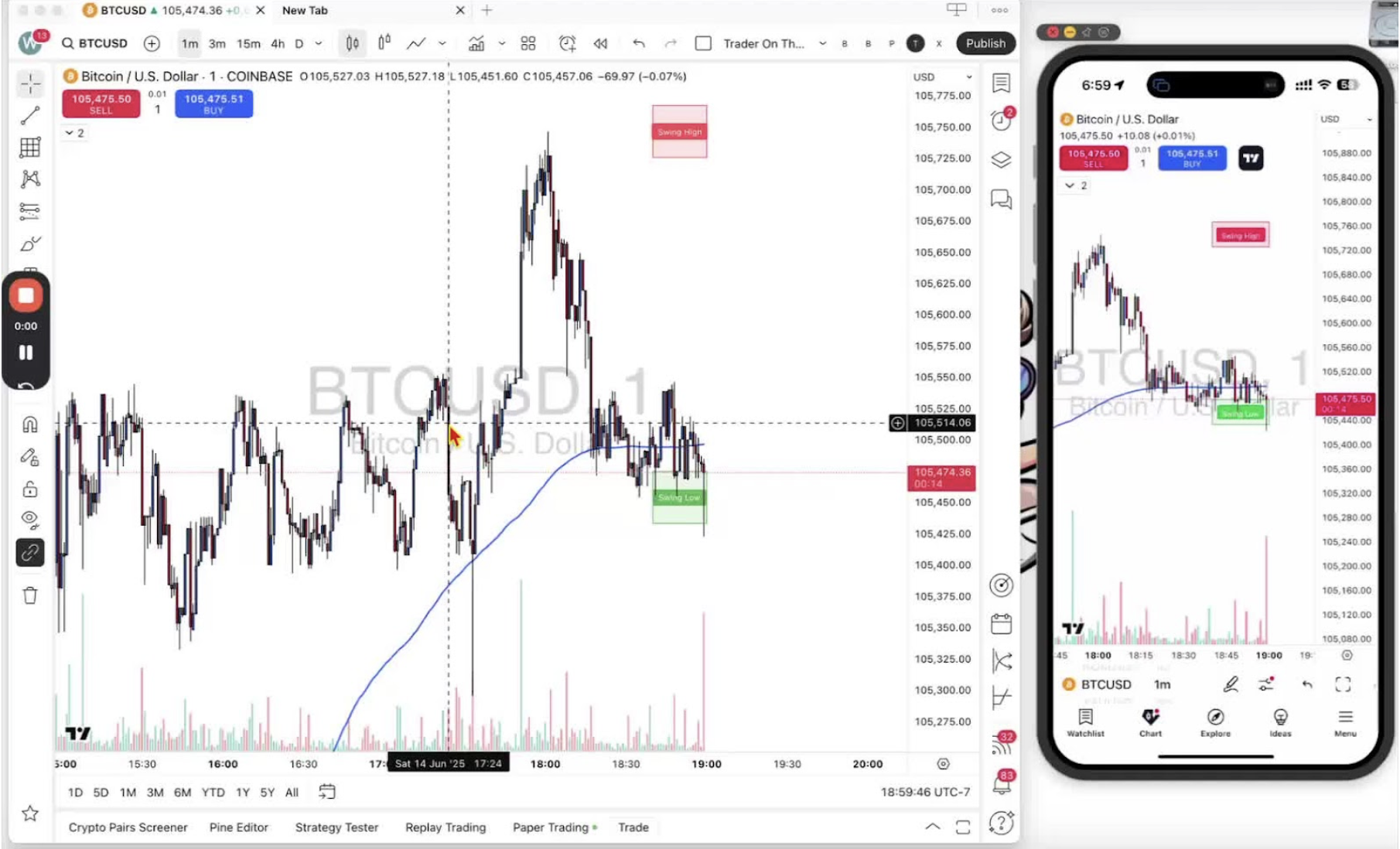The height and width of the screenshot is (849, 1400).
Task: Open the candlestick chart type selector
Action: click(x=352, y=43)
